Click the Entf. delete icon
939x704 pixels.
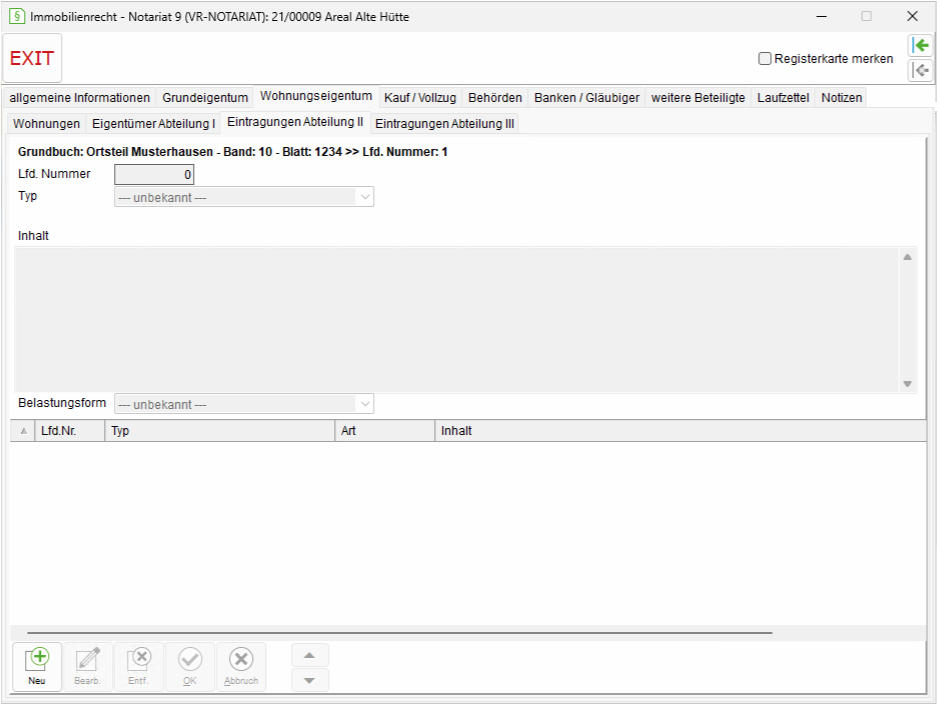(138, 667)
